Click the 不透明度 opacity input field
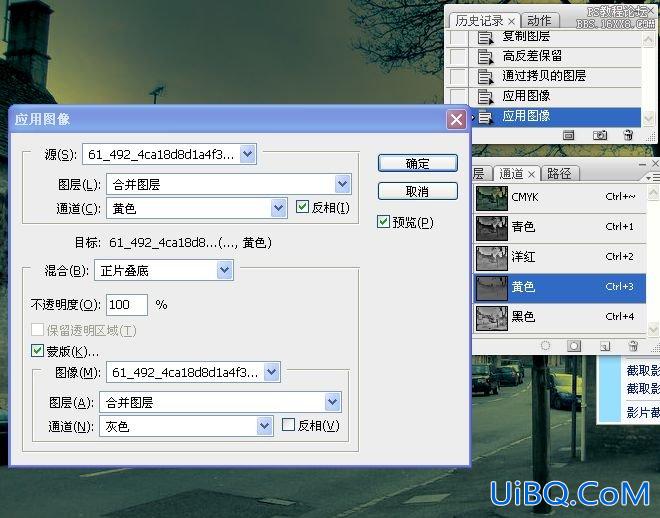660x518 pixels. pyautogui.click(x=127, y=304)
